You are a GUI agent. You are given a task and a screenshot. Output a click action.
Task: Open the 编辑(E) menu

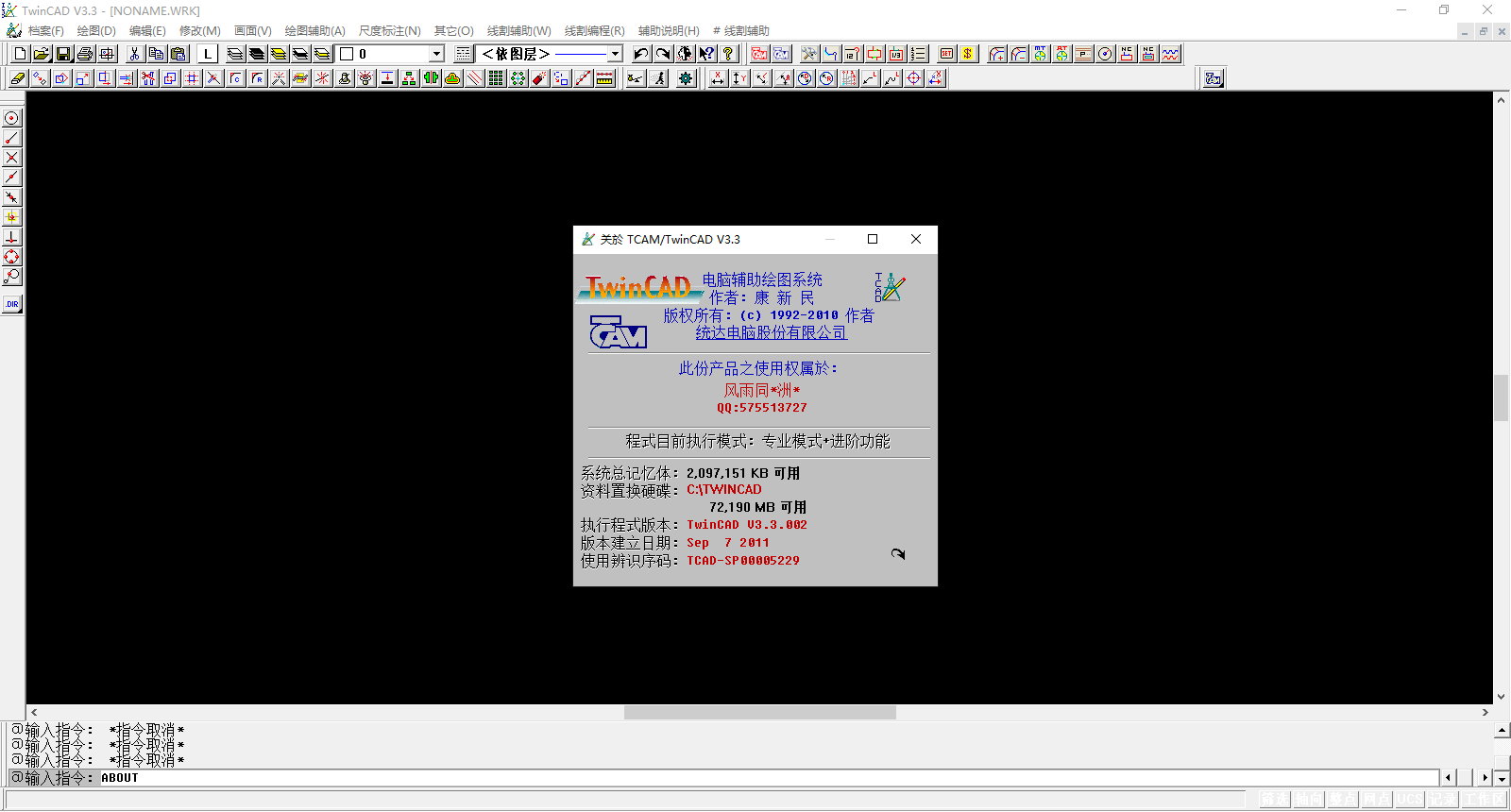click(x=147, y=31)
